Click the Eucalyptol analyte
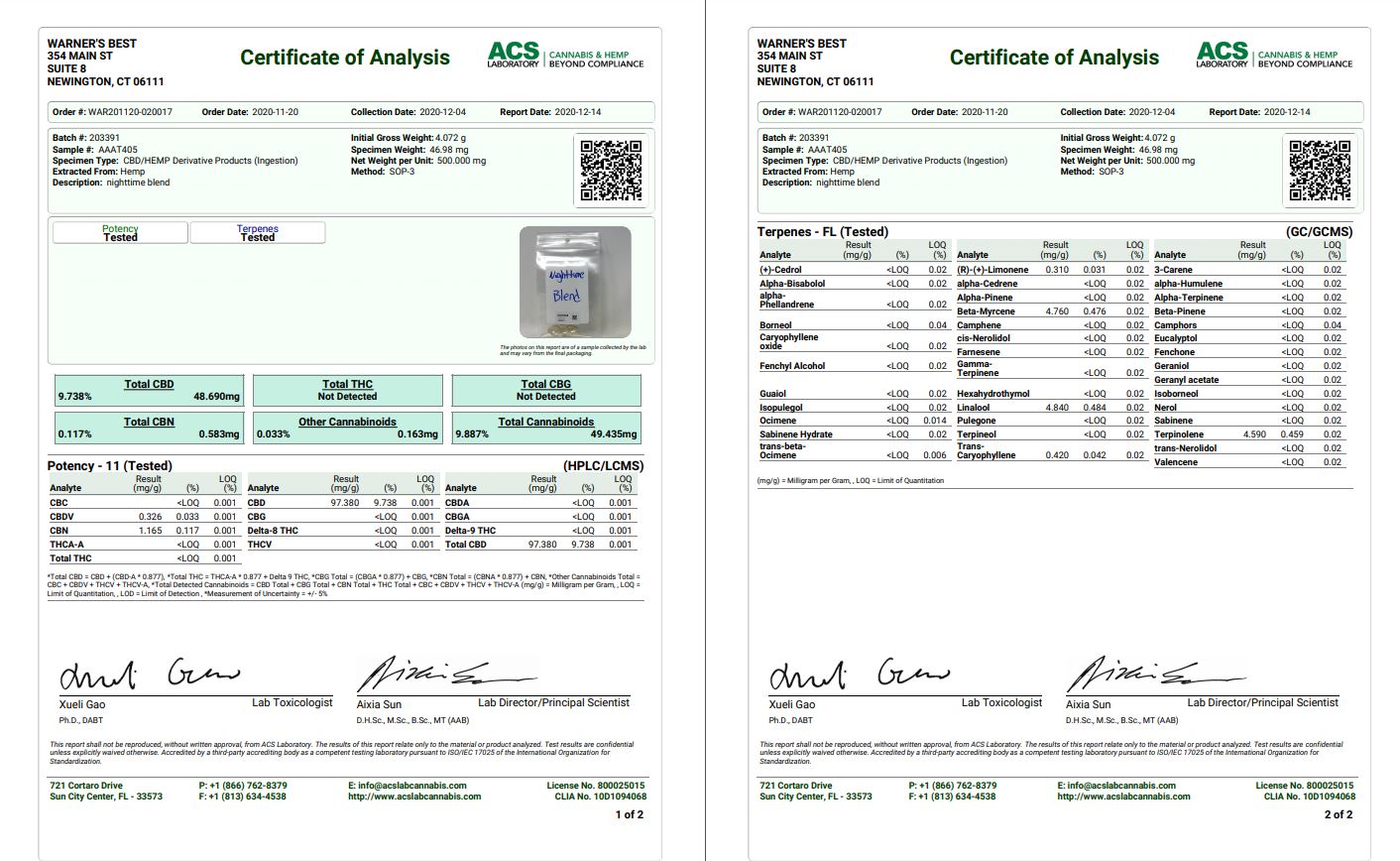 (1176, 338)
